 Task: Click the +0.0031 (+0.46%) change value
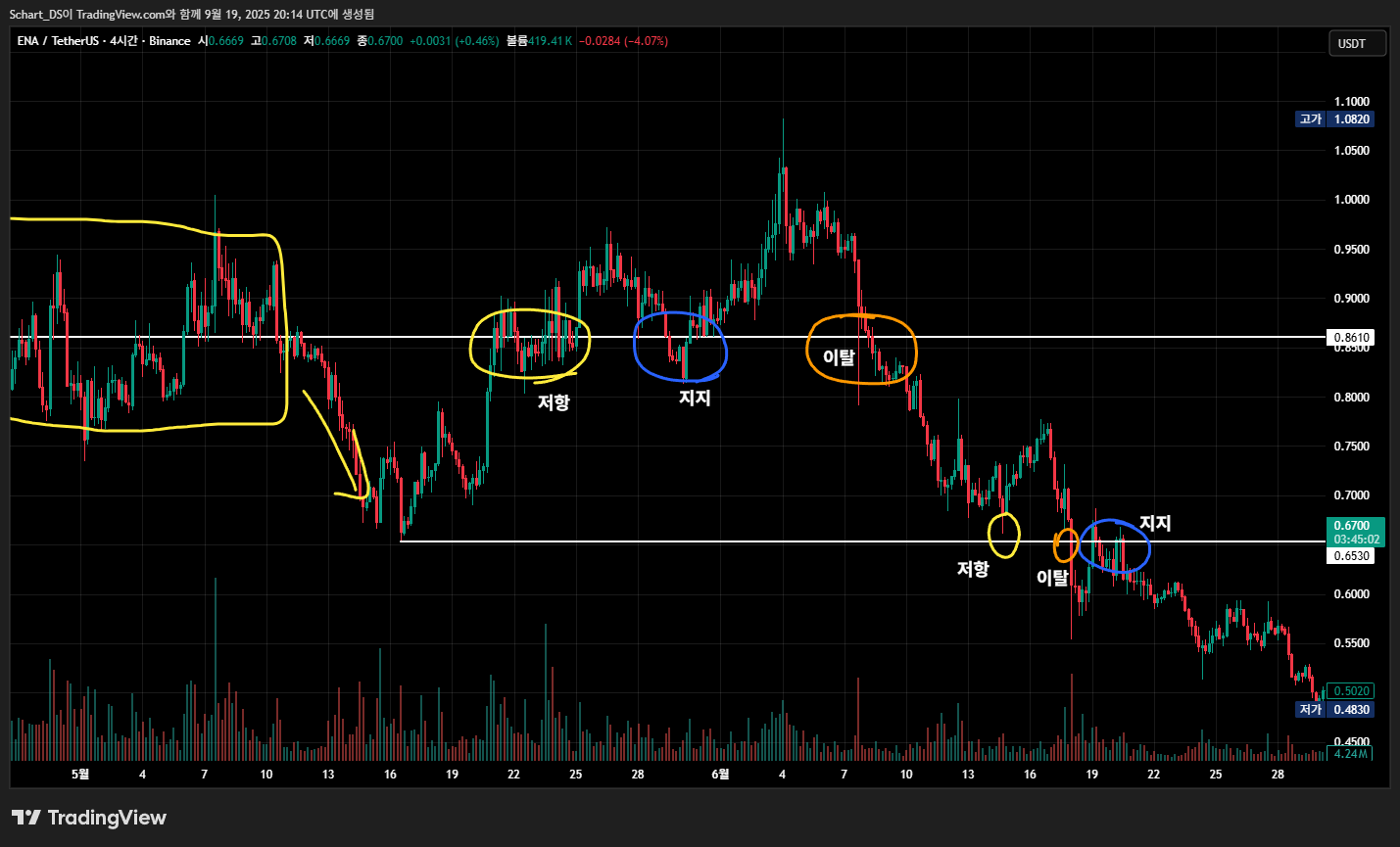454,41
